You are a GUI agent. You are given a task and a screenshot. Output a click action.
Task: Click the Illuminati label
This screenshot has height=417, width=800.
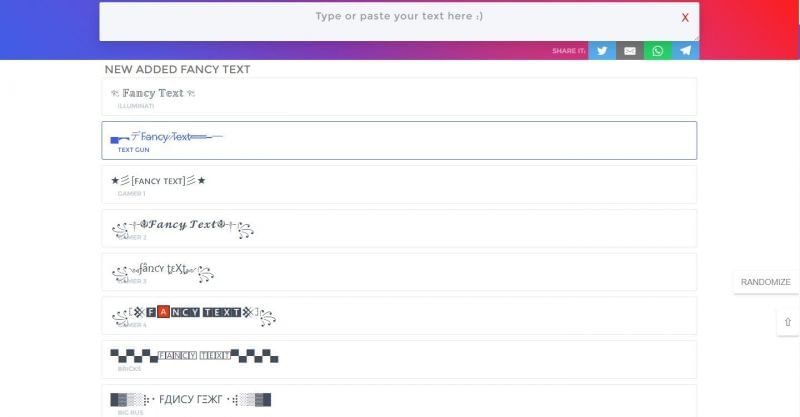tap(136, 106)
